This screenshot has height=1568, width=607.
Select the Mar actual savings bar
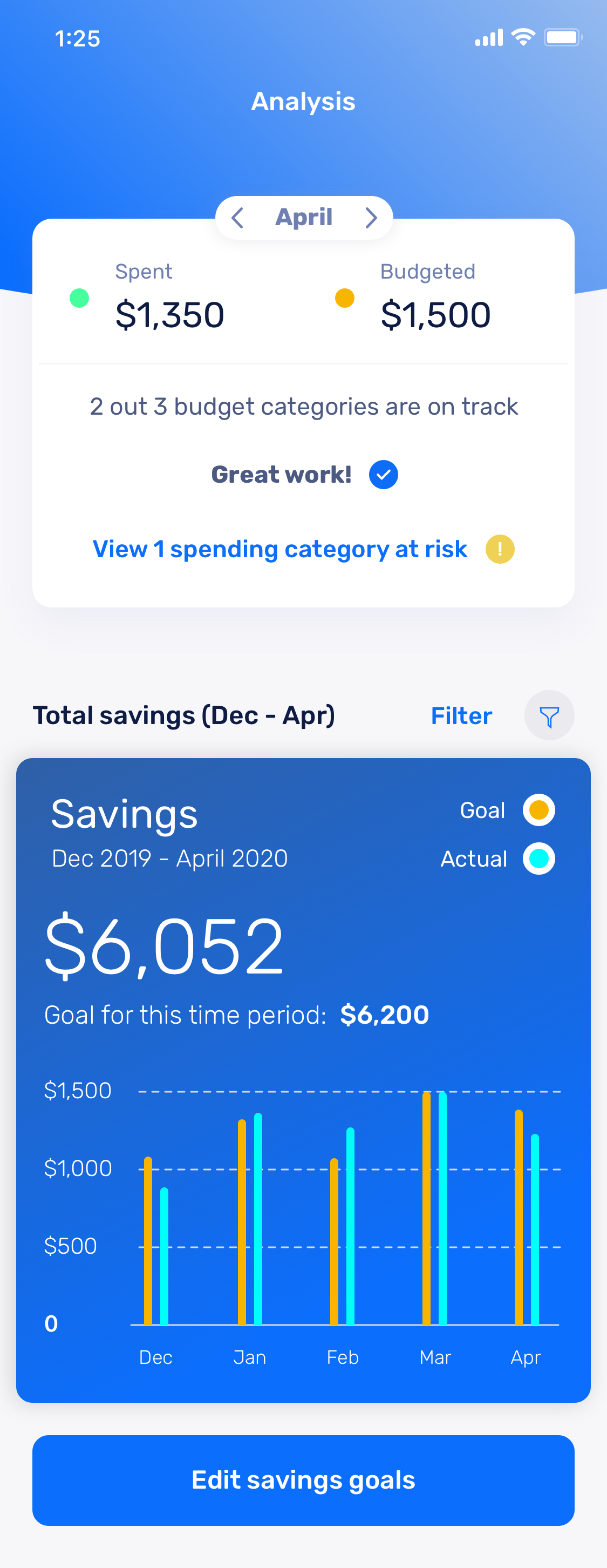[x=443, y=1208]
